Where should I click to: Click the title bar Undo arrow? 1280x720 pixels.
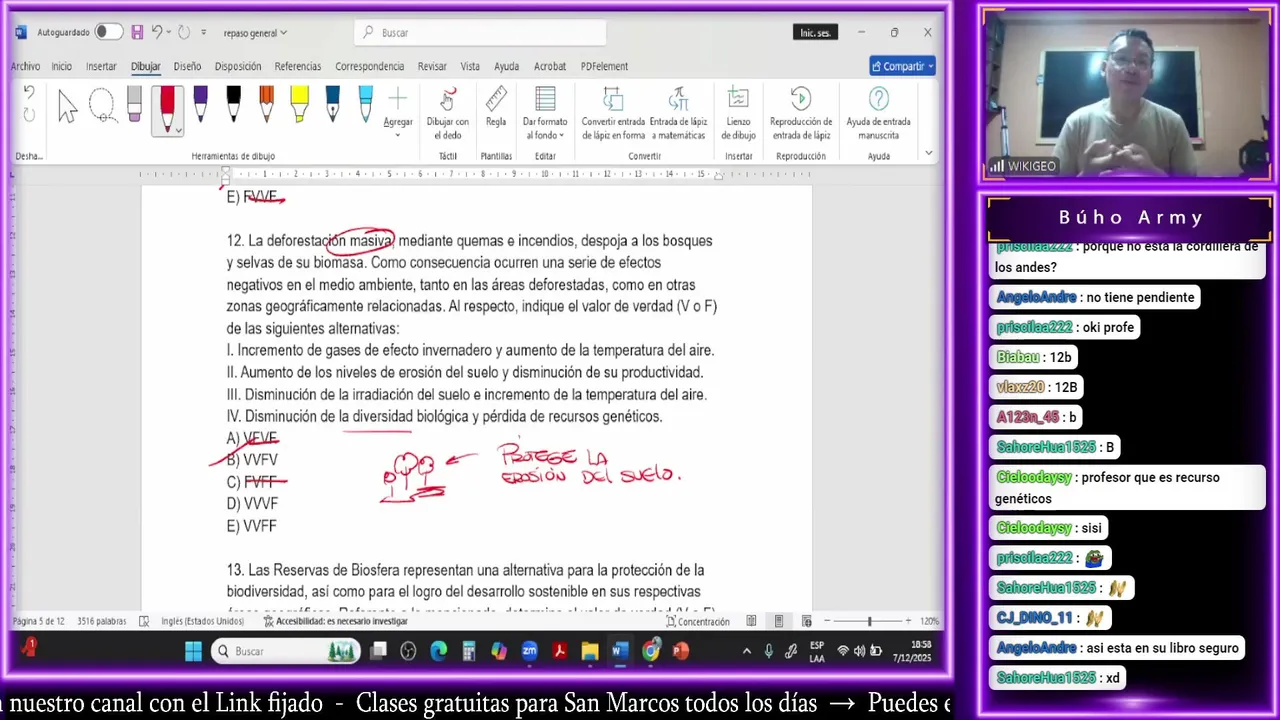pos(156,32)
